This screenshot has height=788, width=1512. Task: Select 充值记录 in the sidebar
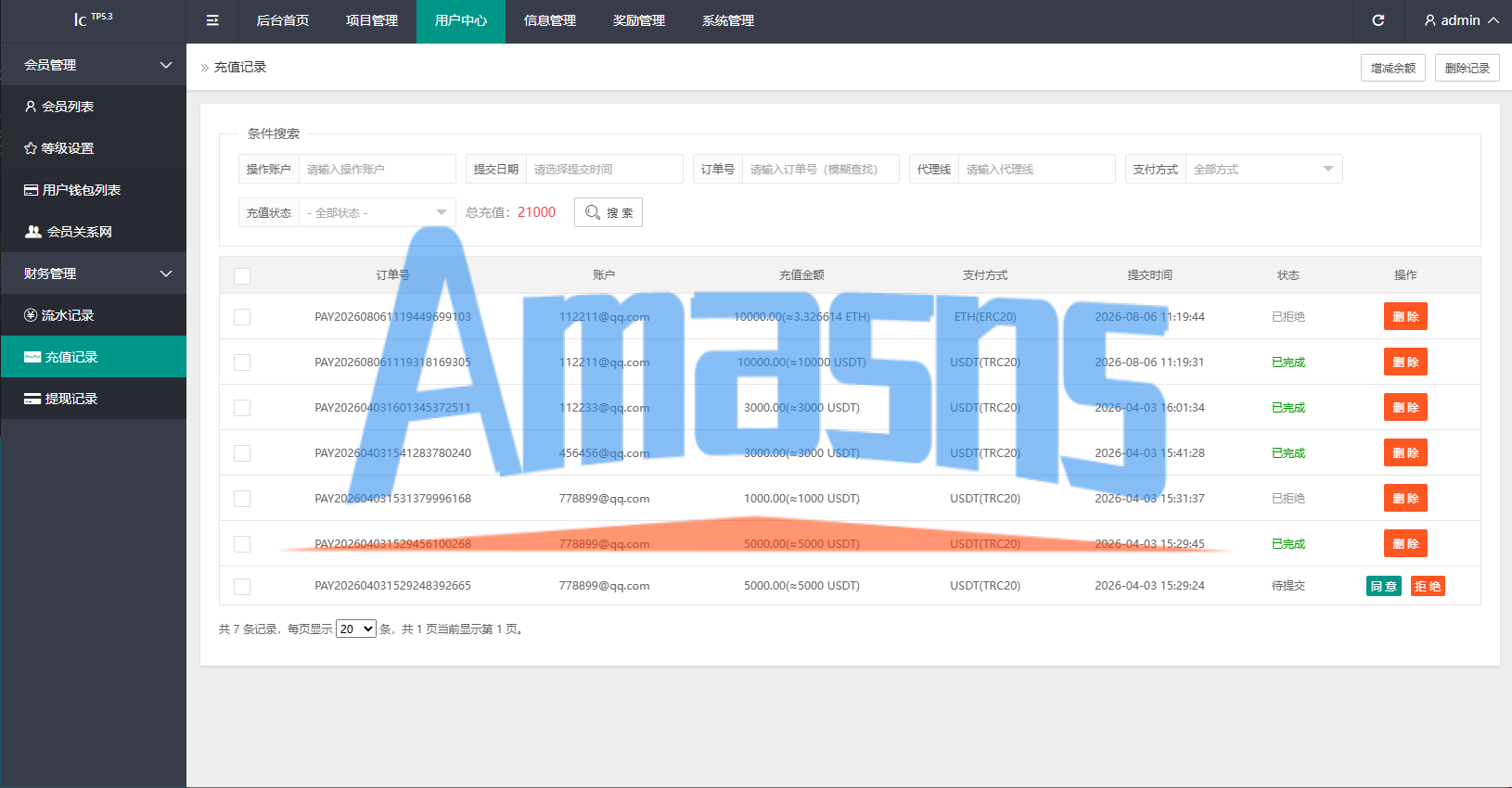[x=94, y=357]
